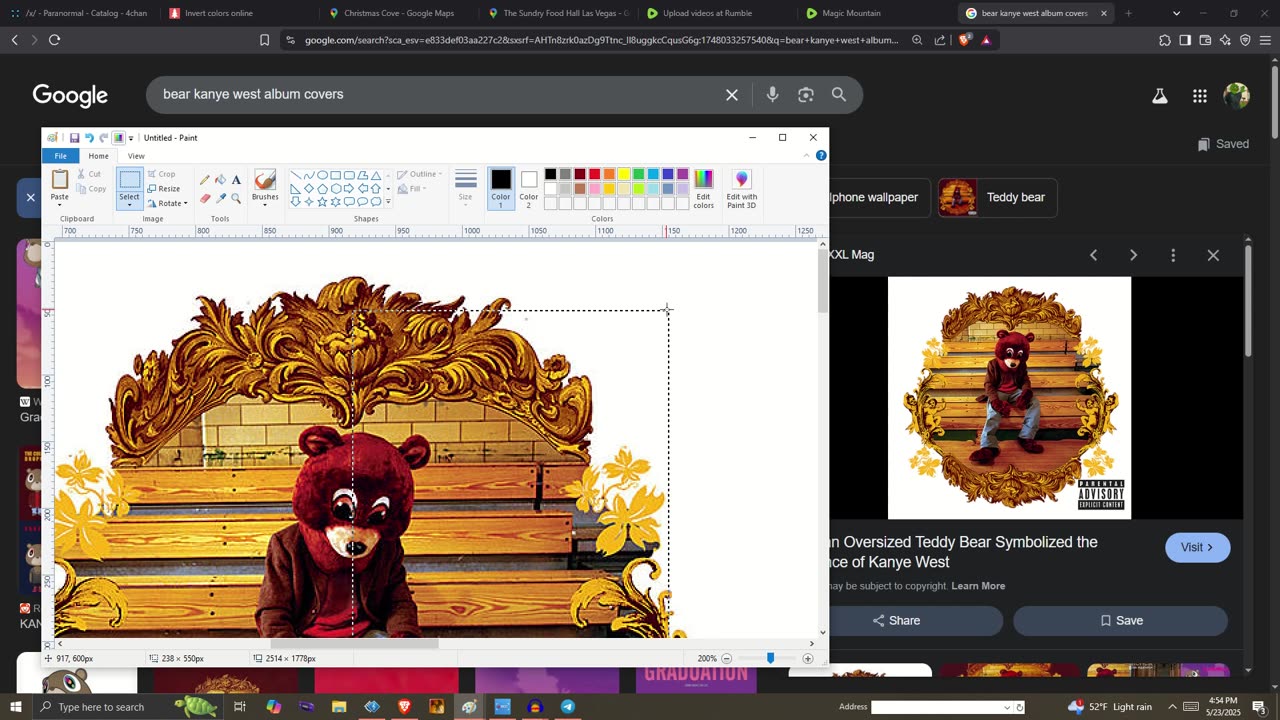
Task: Reload the browser page
Action: (x=54, y=40)
